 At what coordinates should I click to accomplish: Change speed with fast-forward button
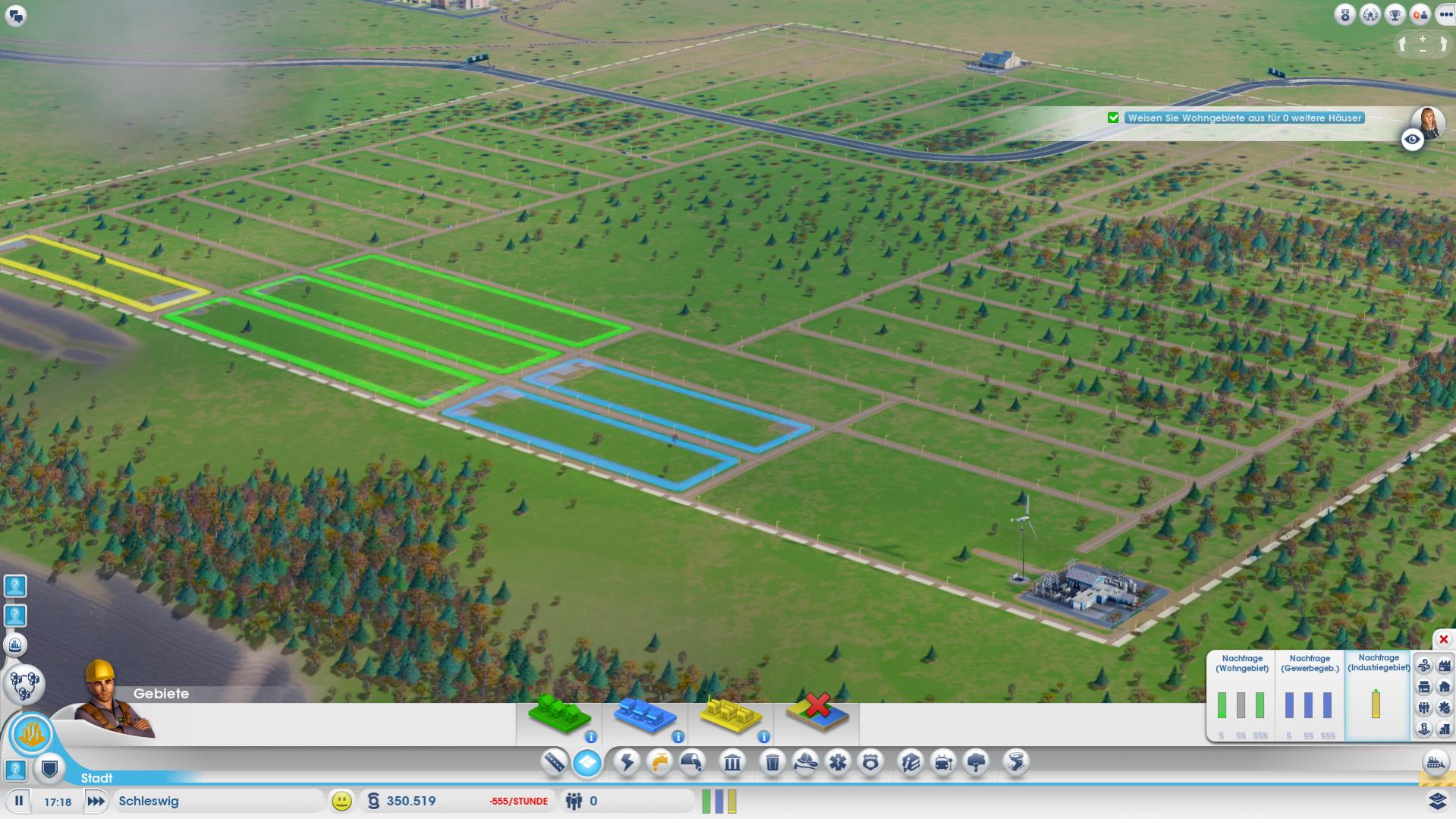coord(96,801)
